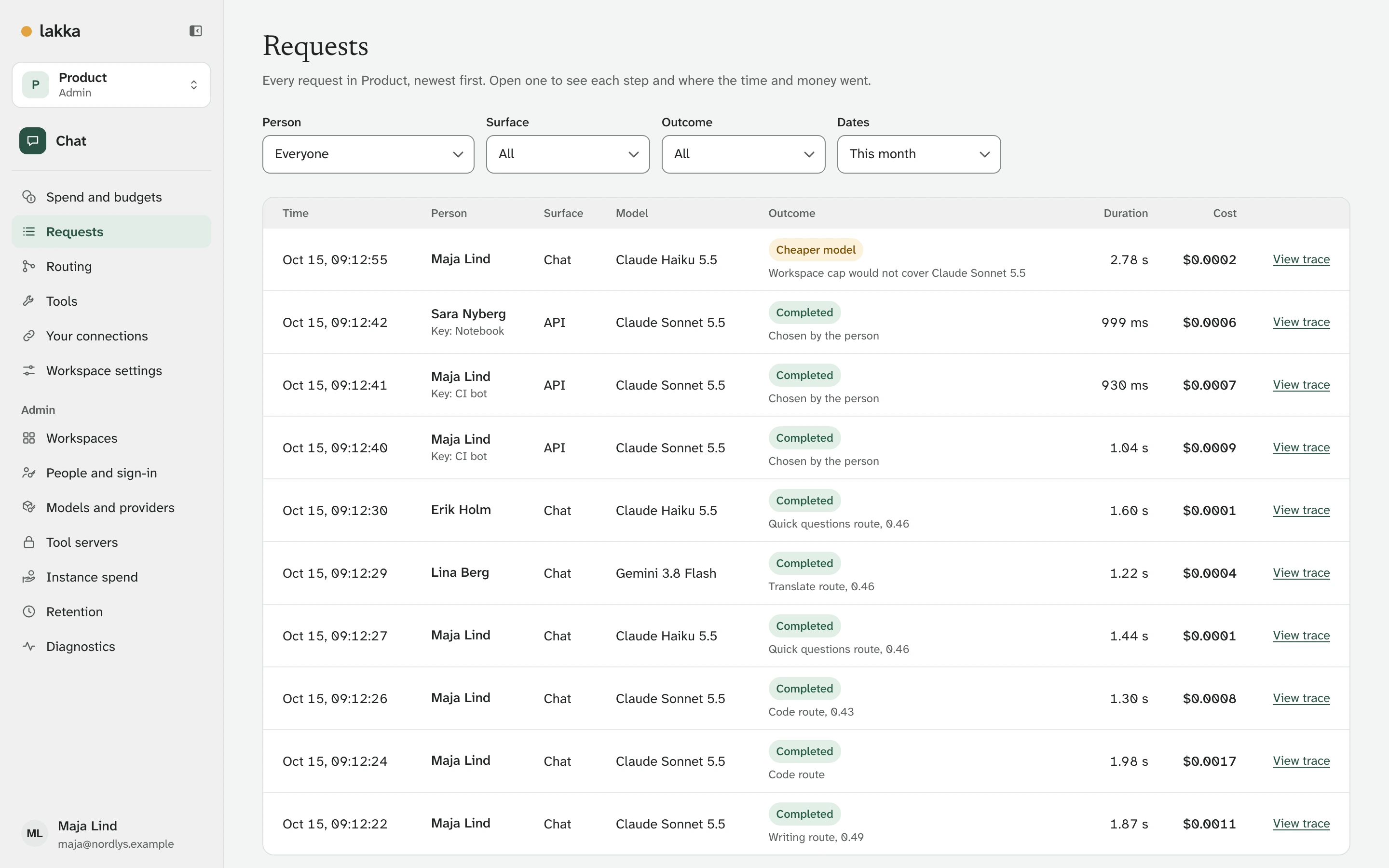Click the Routing branch icon
1389x868 pixels.
pos(29,266)
